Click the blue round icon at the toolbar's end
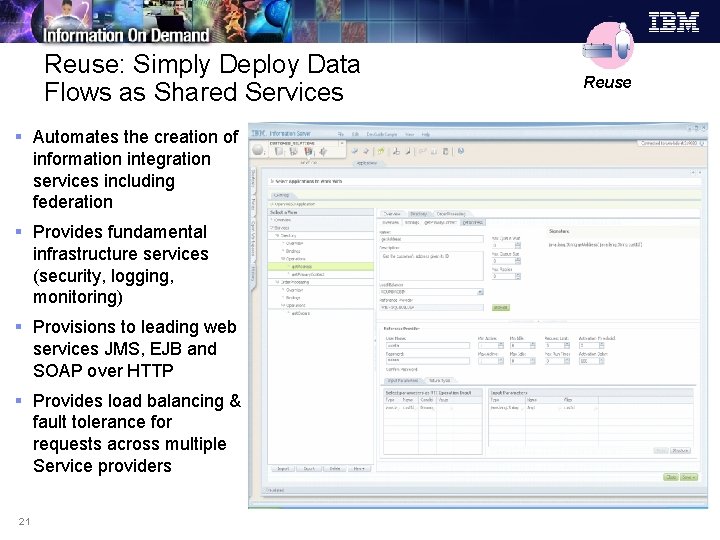The height and width of the screenshot is (540, 720). pos(461,151)
